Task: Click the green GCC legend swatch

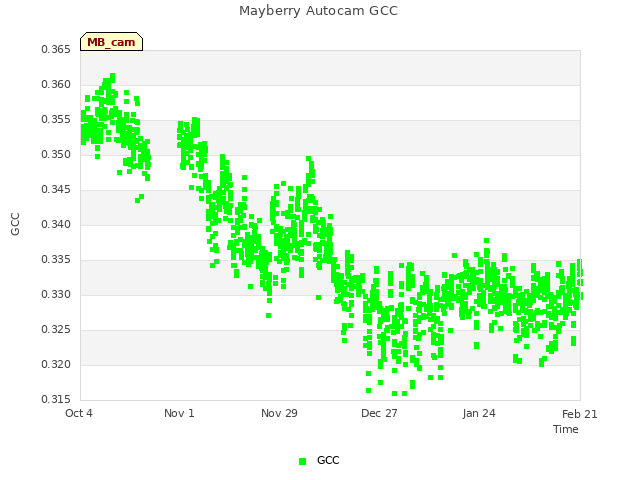Action: coord(302,461)
